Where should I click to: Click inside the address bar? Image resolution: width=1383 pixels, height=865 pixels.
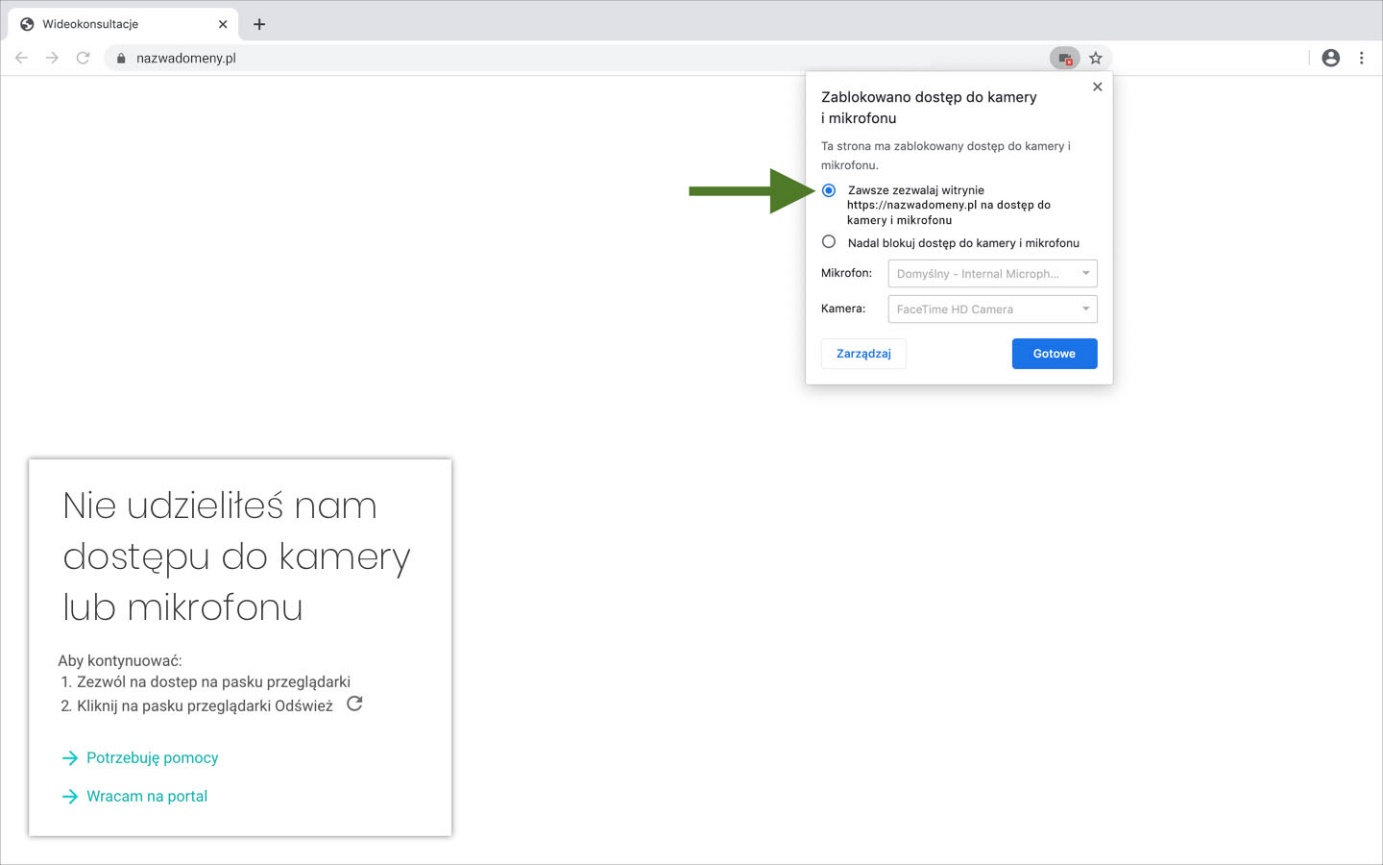[x=400, y=58]
